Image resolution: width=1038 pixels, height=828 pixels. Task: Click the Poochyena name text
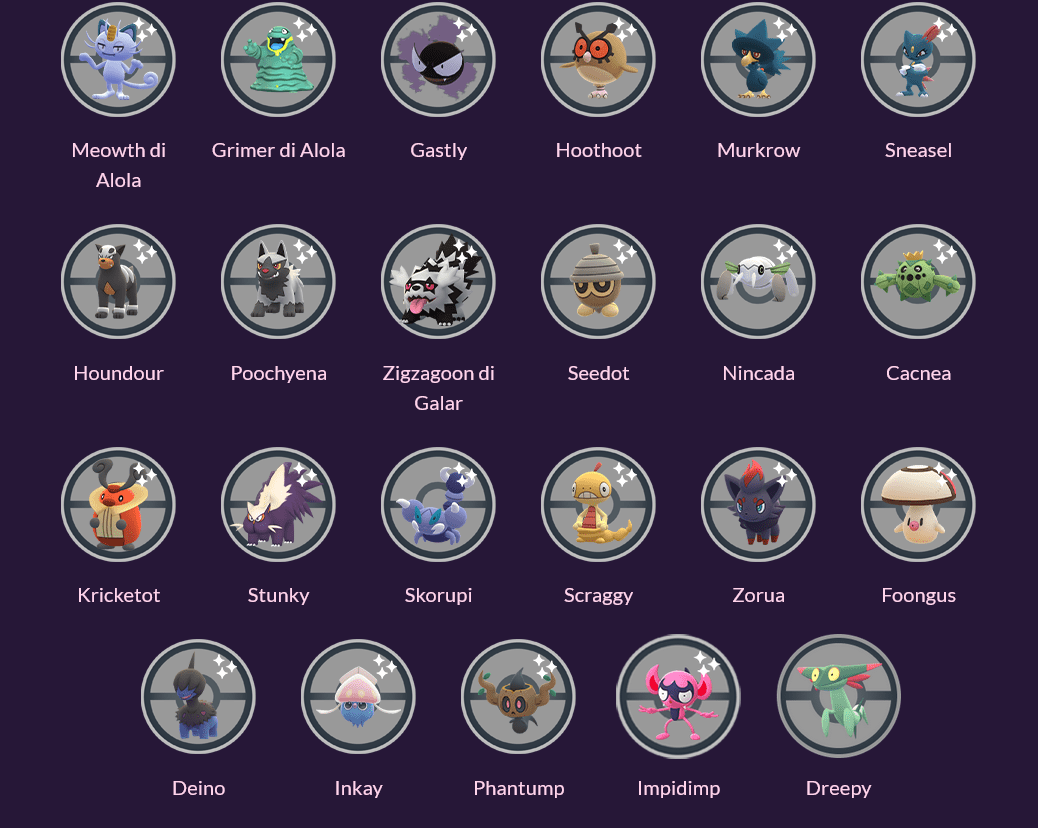279,373
